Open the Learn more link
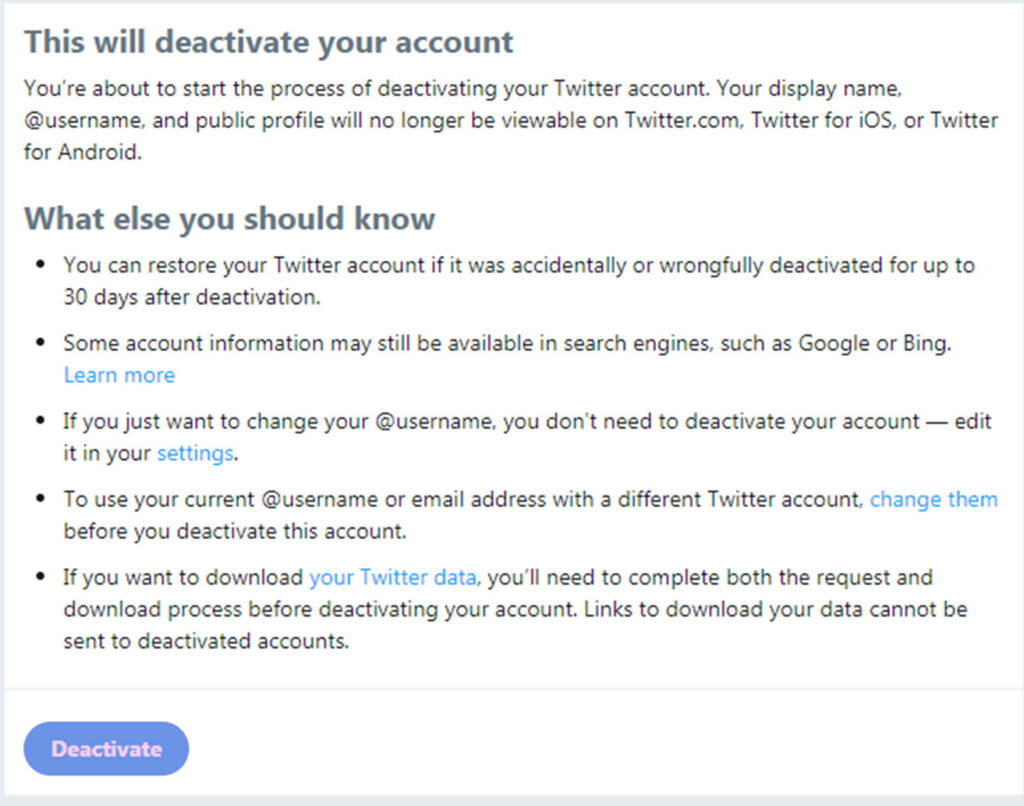Image resolution: width=1024 pixels, height=806 pixels. coord(120,375)
